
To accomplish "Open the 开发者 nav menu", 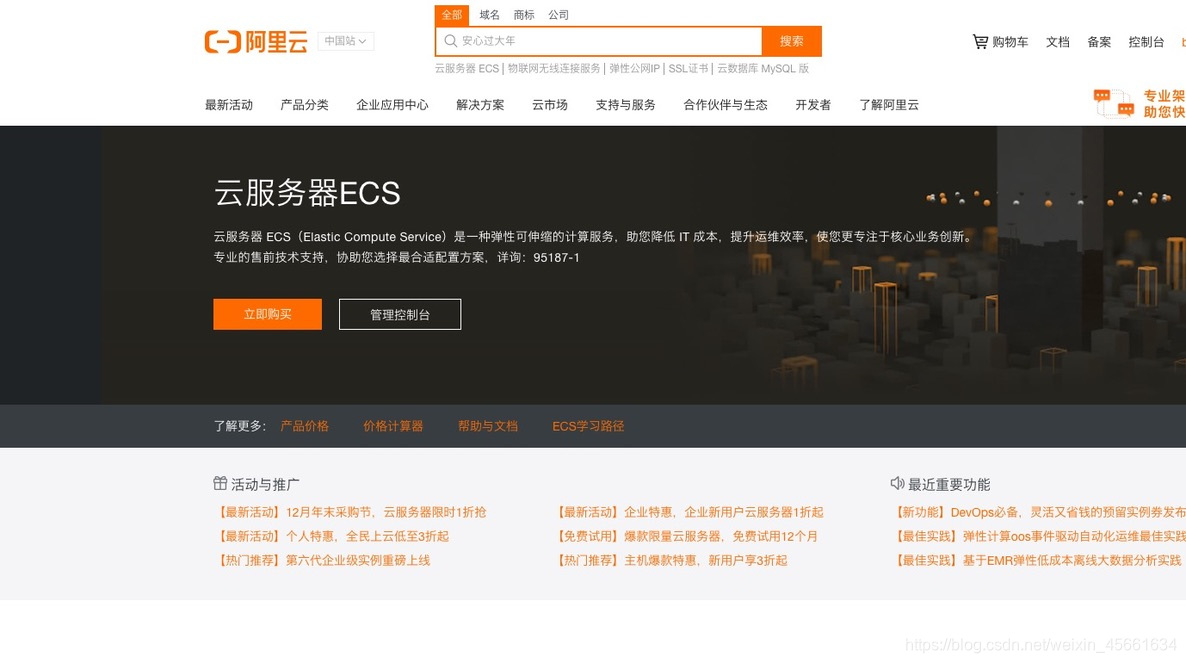I will (x=812, y=105).
